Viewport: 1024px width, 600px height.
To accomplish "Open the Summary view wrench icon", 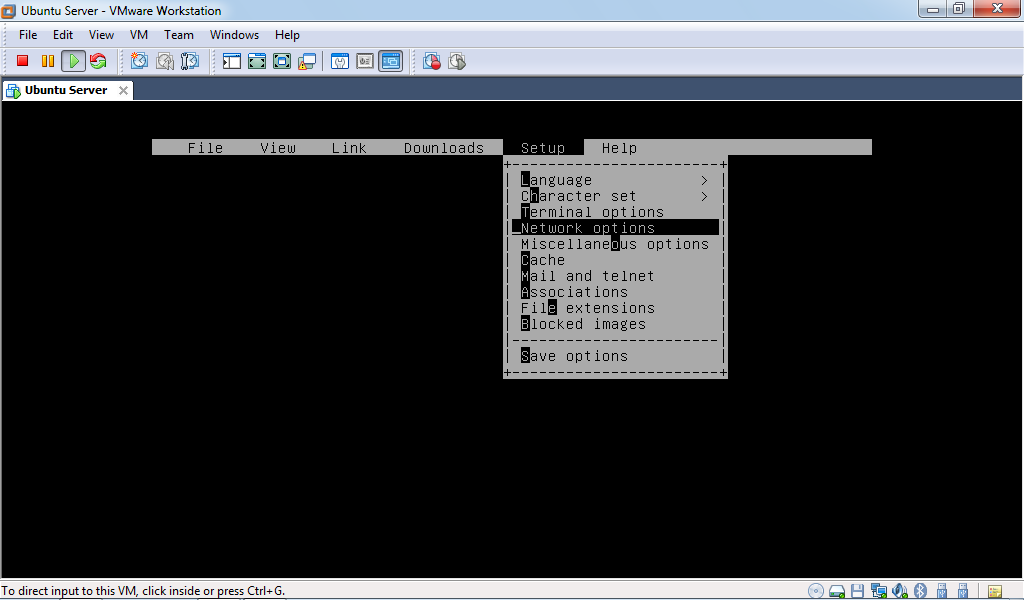I will 340,61.
